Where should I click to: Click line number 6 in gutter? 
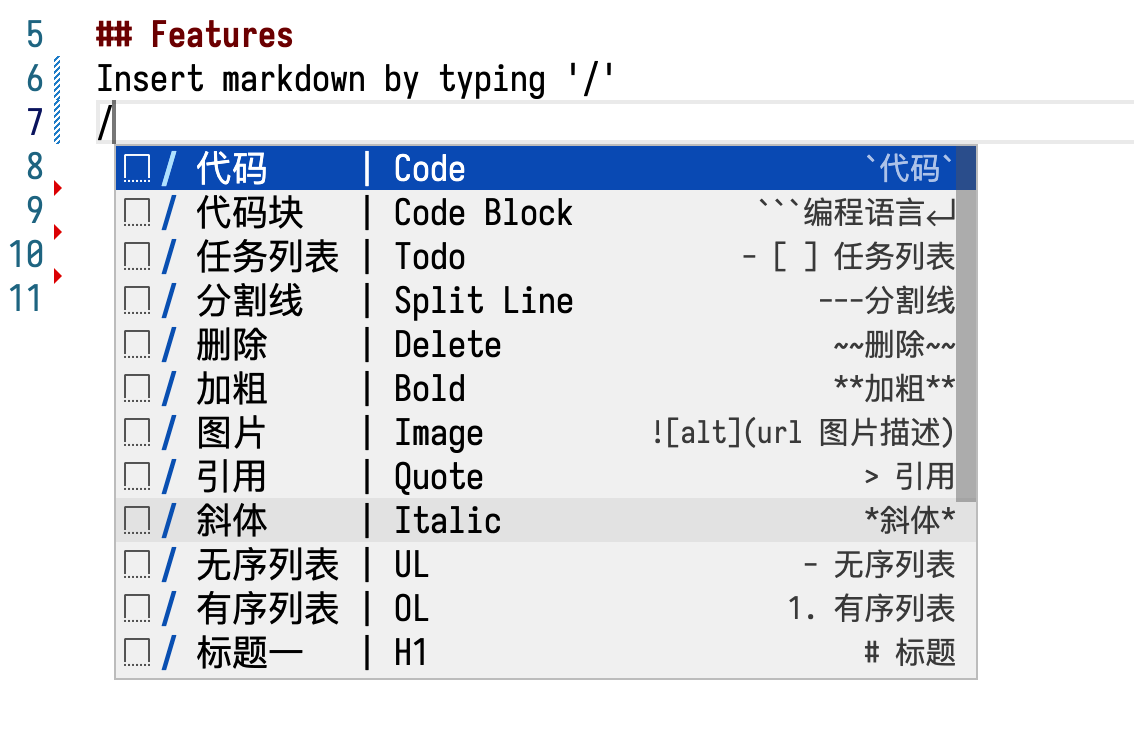coord(35,79)
